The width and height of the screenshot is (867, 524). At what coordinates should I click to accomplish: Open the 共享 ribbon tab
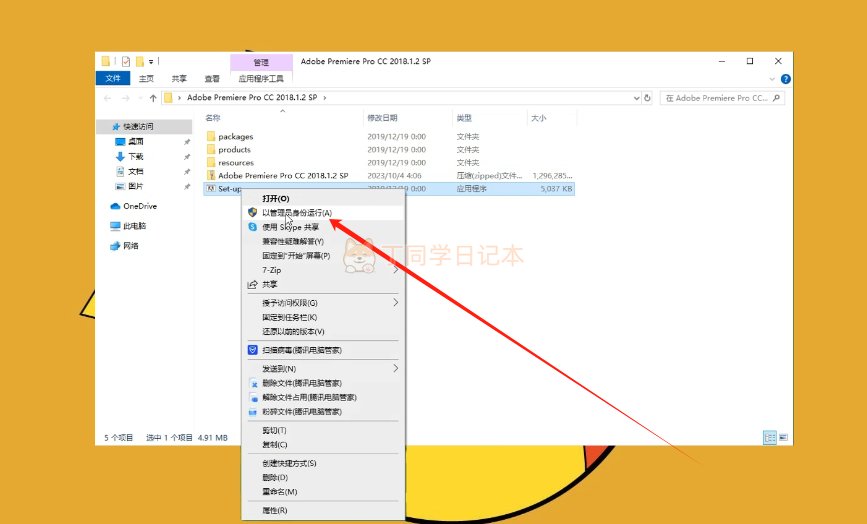click(179, 79)
